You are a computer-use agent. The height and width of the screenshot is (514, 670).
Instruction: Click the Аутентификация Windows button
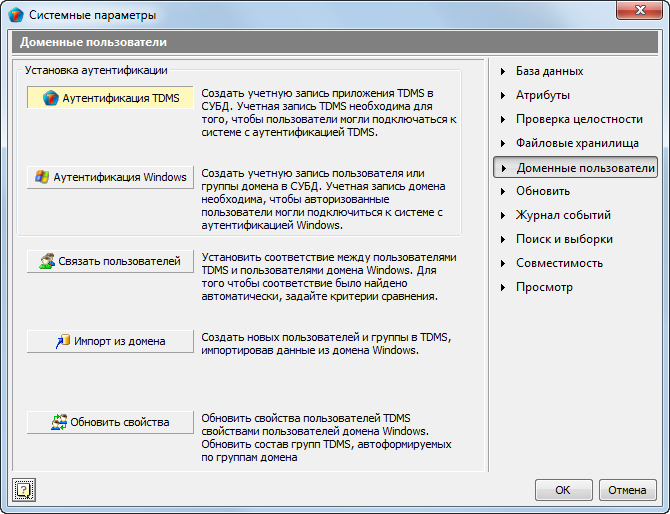pyautogui.click(x=110, y=177)
